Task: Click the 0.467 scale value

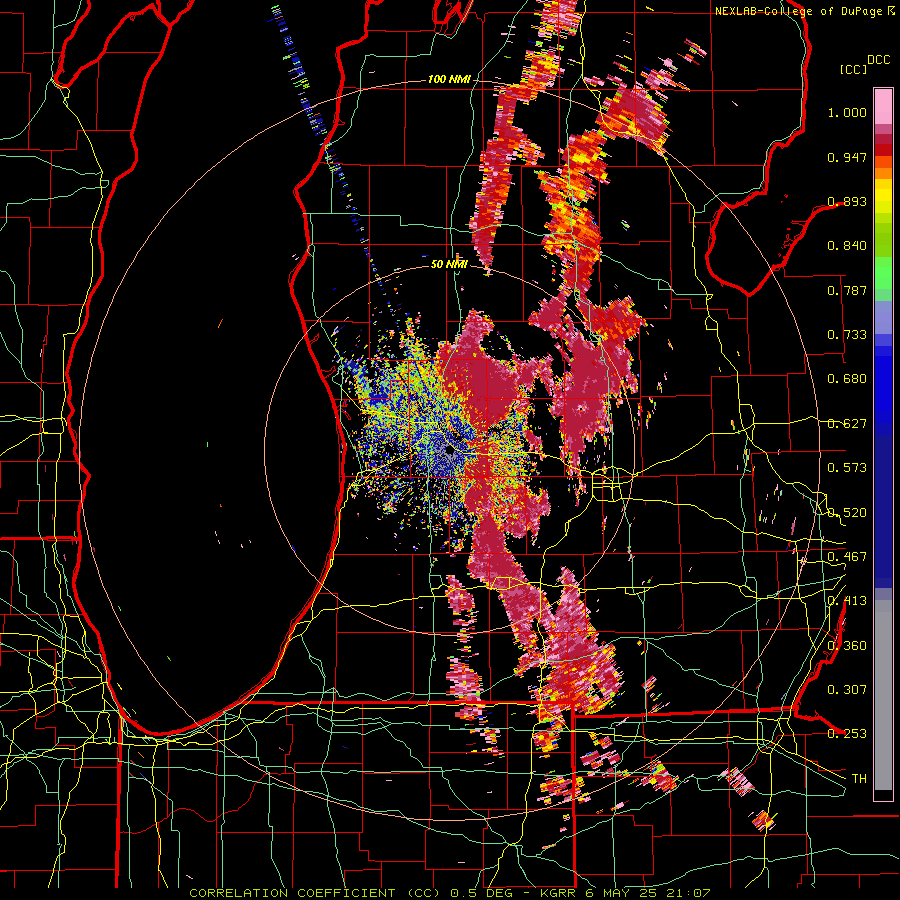Action: point(847,557)
